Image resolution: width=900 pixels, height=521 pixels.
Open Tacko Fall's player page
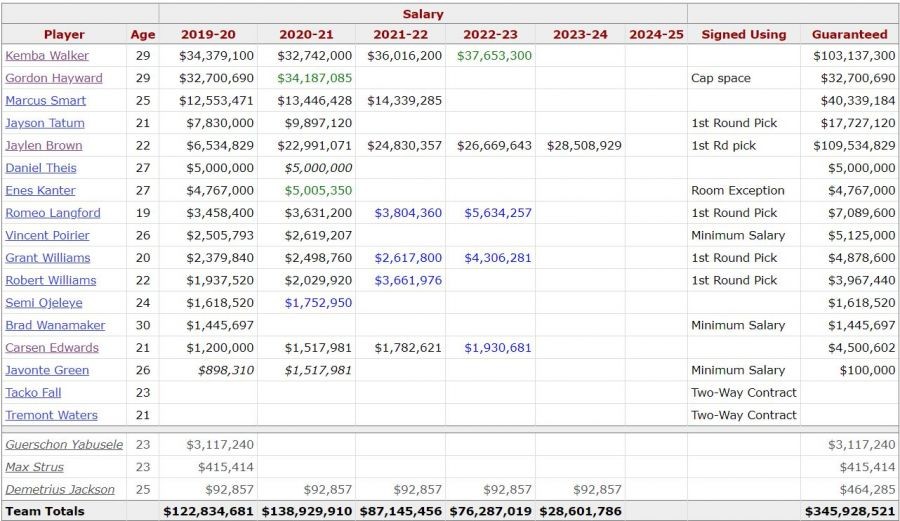pos(34,393)
